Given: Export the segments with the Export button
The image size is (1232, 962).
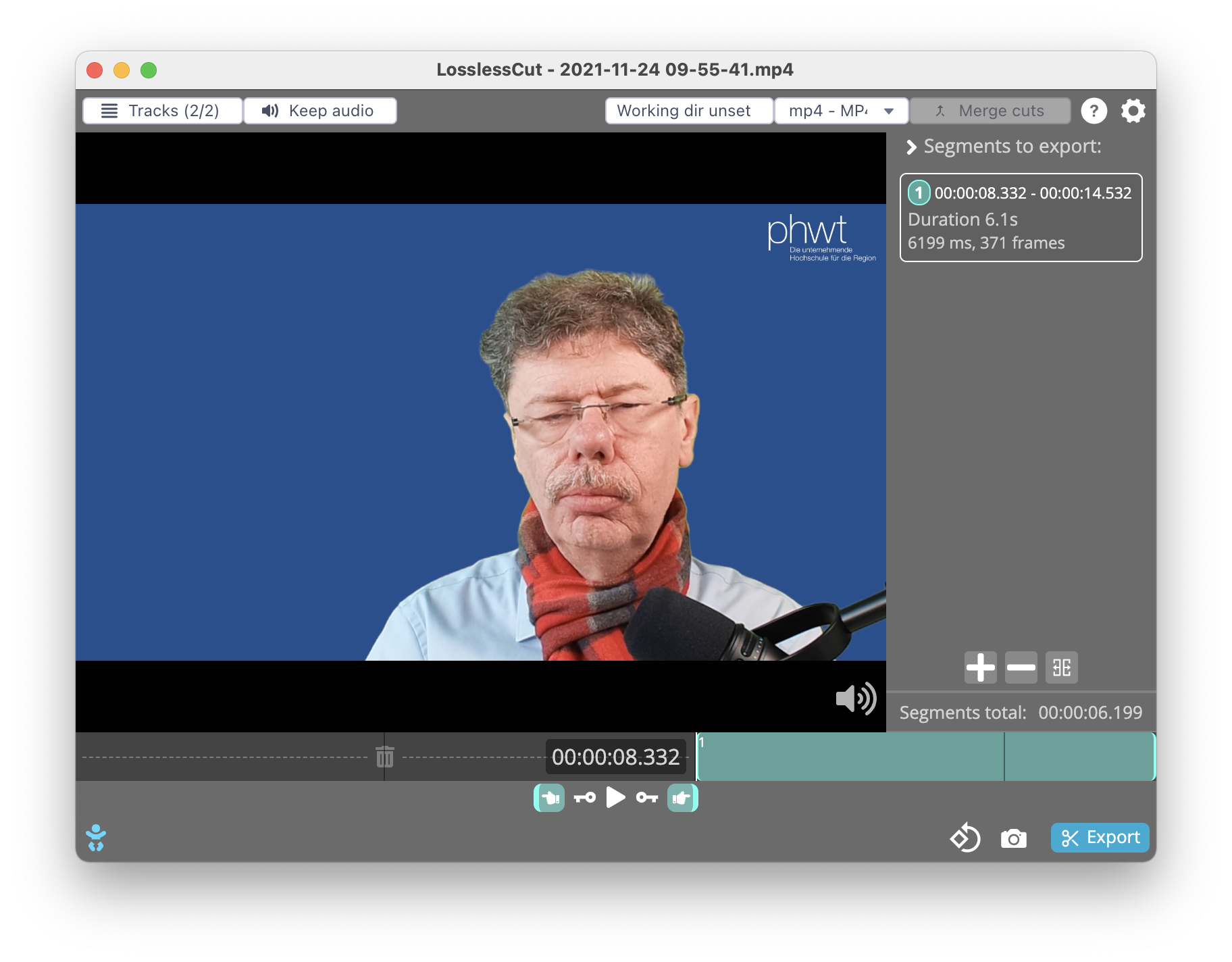Looking at the screenshot, I should click(1100, 838).
